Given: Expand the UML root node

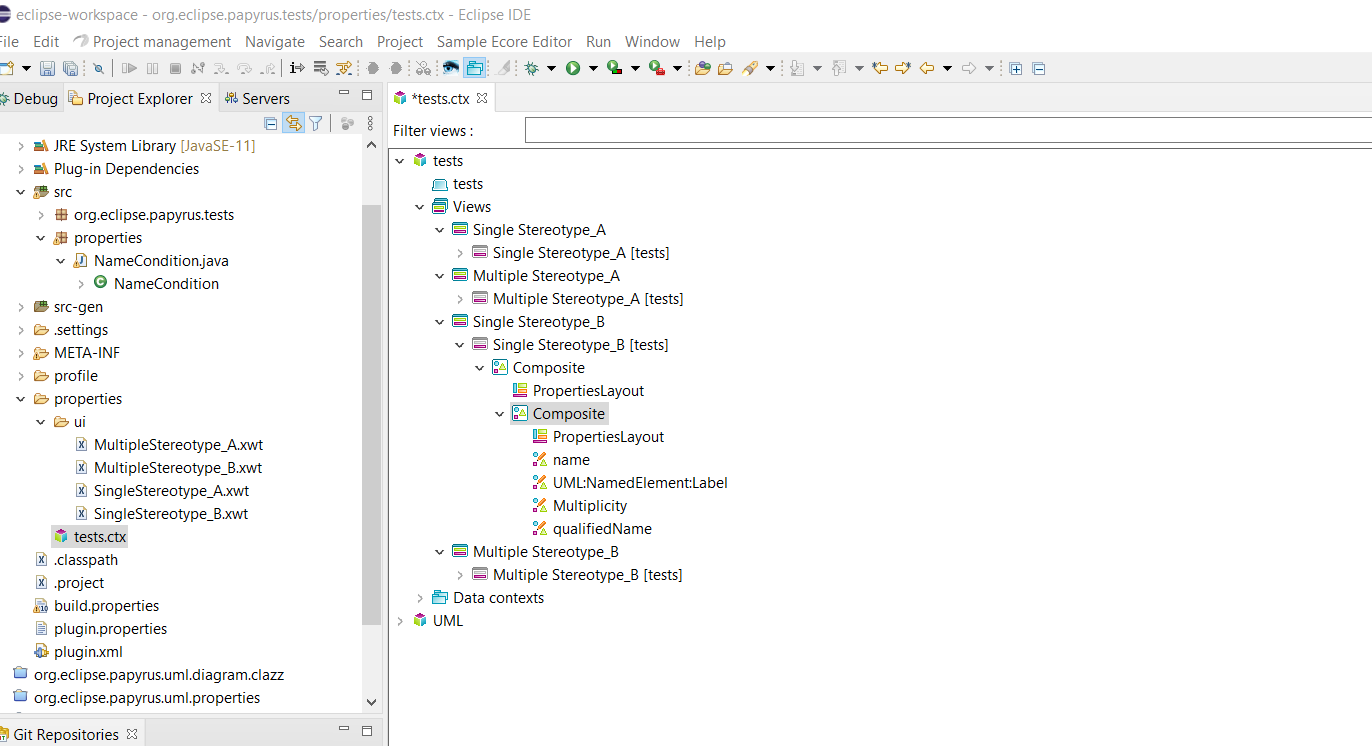Looking at the screenshot, I should [x=399, y=621].
